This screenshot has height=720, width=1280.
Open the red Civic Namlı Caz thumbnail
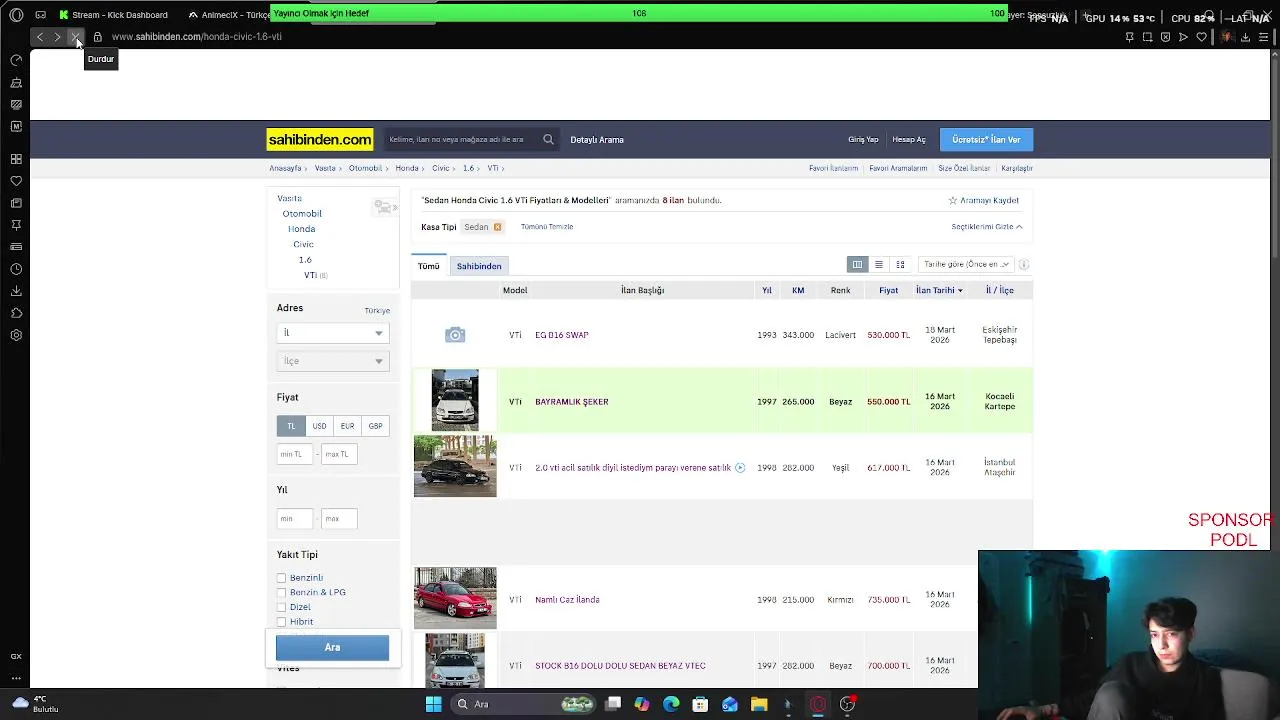click(x=455, y=598)
